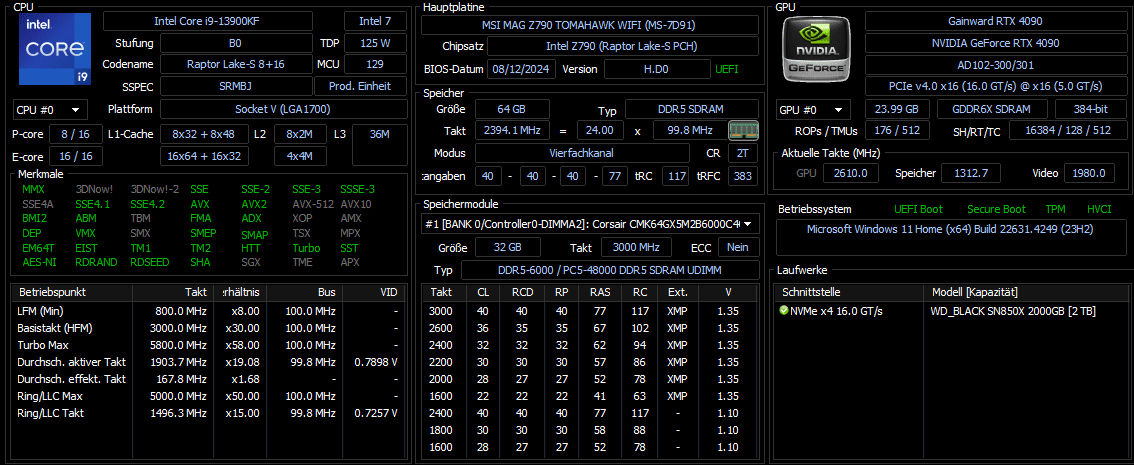Select the DDR5-6000 / PC5-48000 type field
The width and height of the screenshot is (1134, 465).
610,270
